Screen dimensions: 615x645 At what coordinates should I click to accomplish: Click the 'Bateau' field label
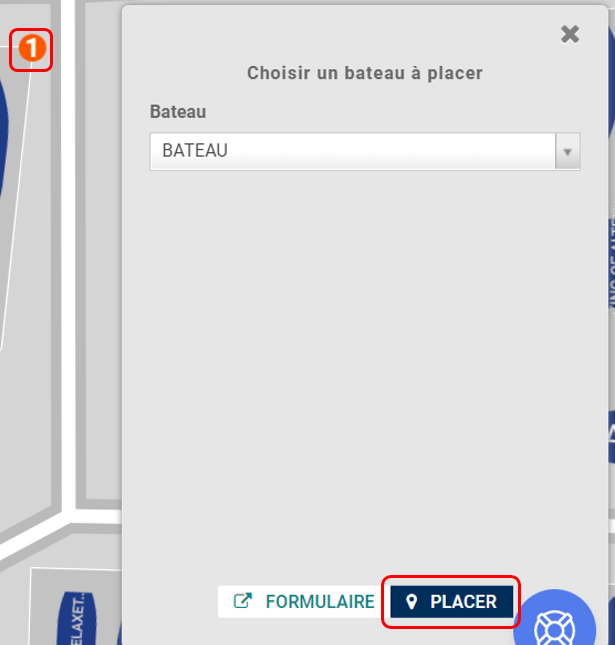coord(178,112)
